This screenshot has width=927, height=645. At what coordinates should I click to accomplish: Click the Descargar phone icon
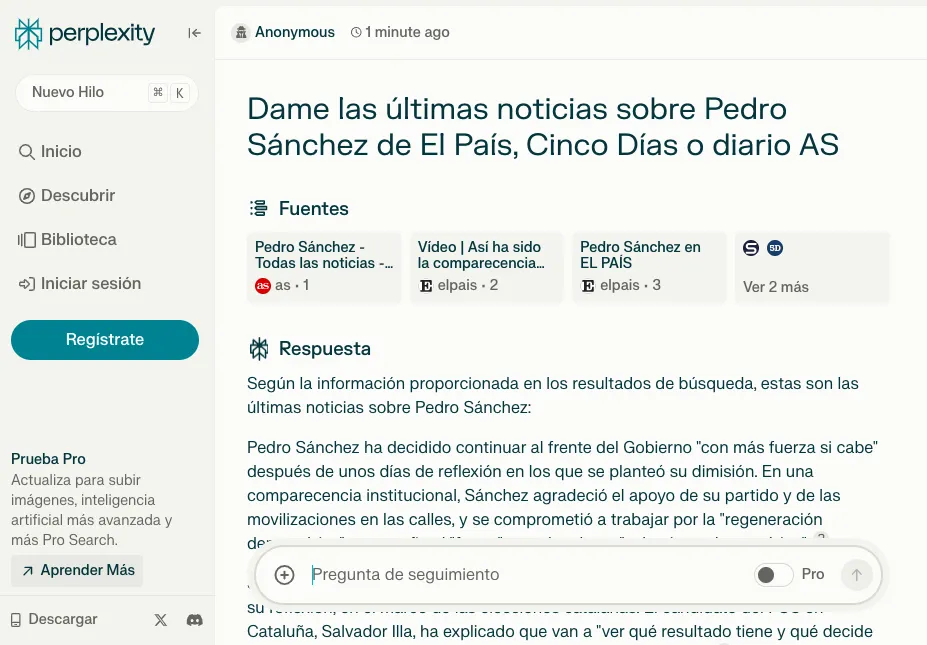pyautogui.click(x=16, y=620)
